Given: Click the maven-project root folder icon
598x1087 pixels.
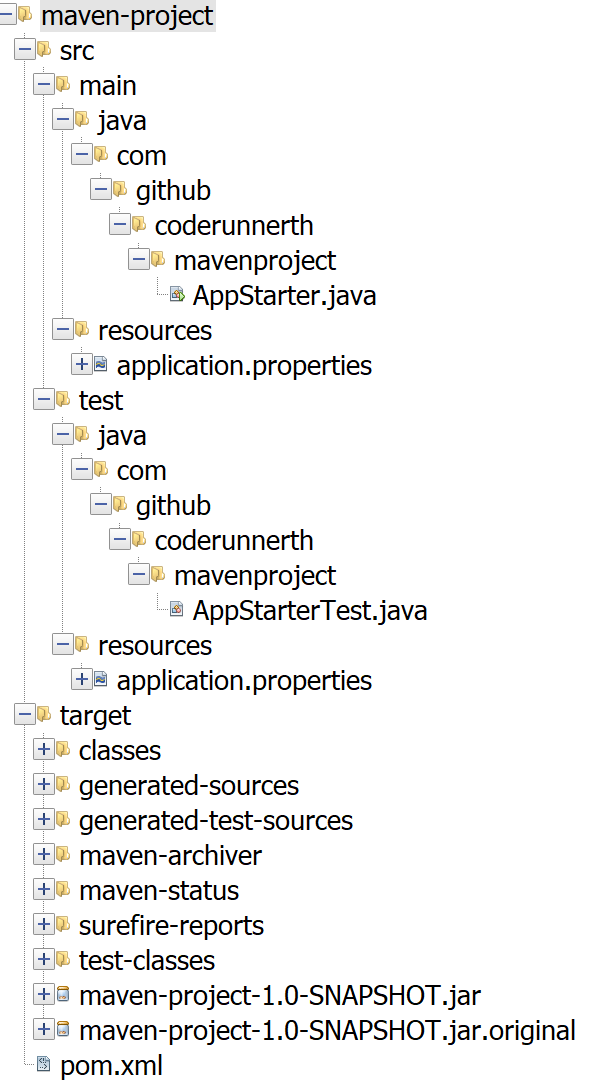Looking at the screenshot, I should [25, 15].
